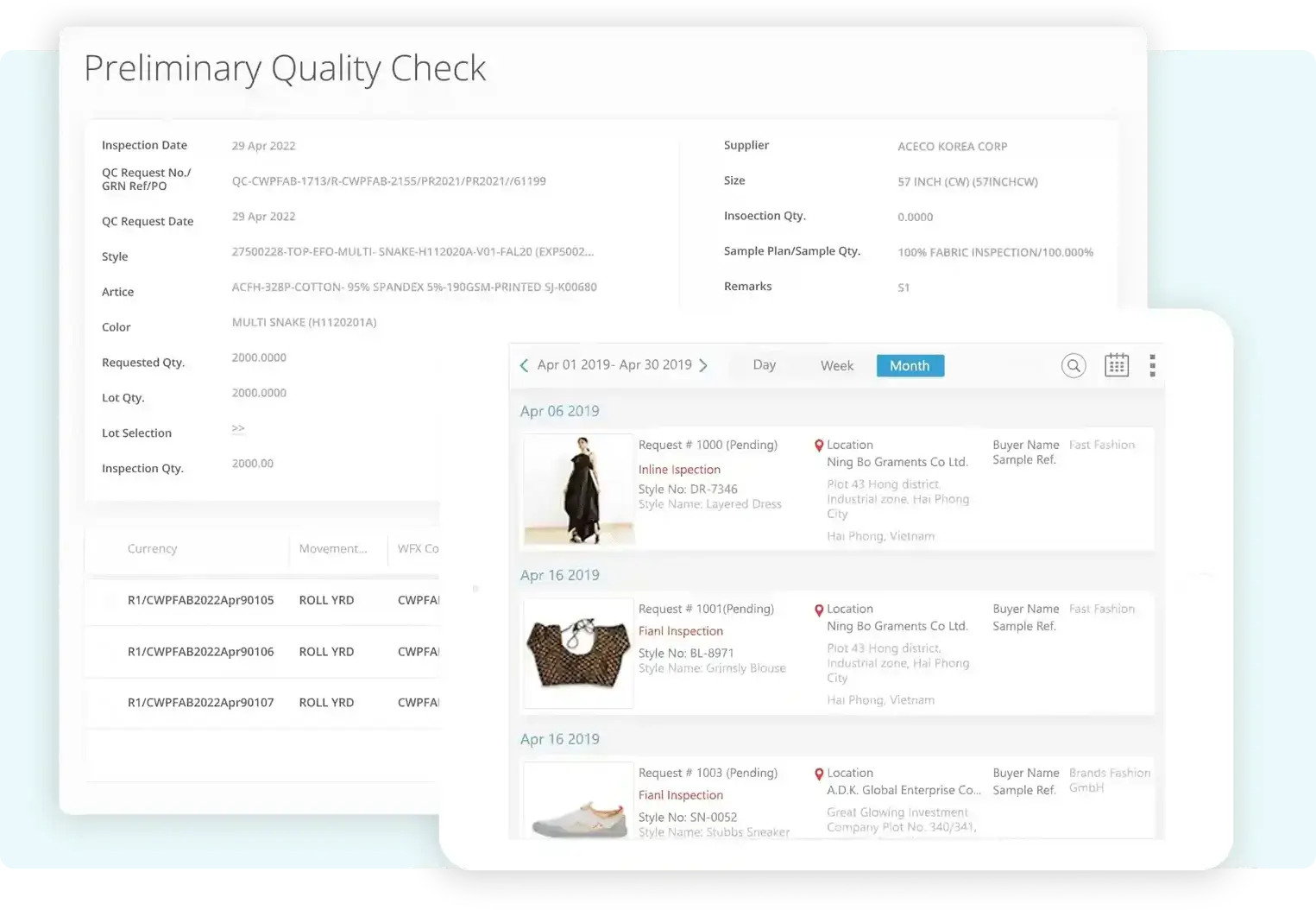Screen dimensions: 1316x910
Task: Select the Currency column header
Action: (152, 548)
